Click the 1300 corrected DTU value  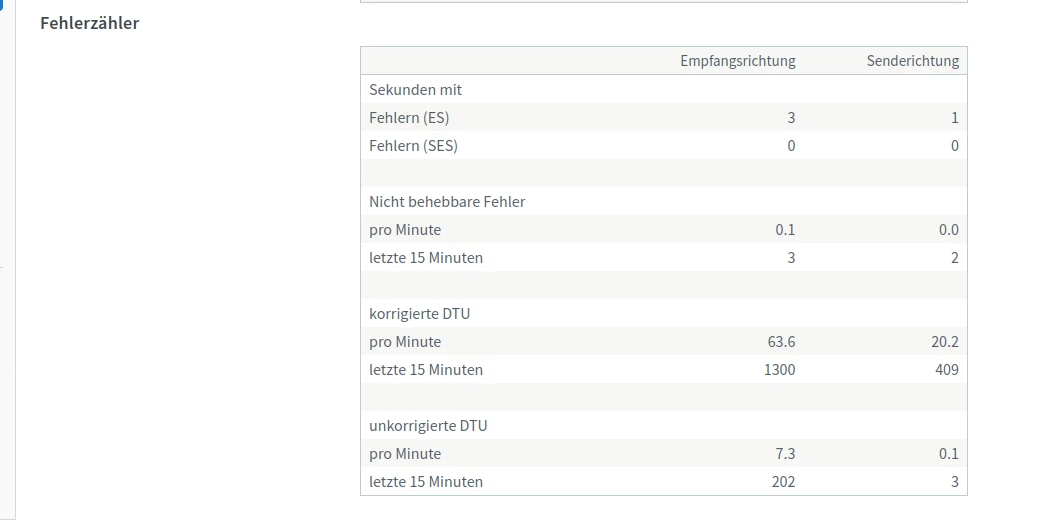[x=779, y=370]
